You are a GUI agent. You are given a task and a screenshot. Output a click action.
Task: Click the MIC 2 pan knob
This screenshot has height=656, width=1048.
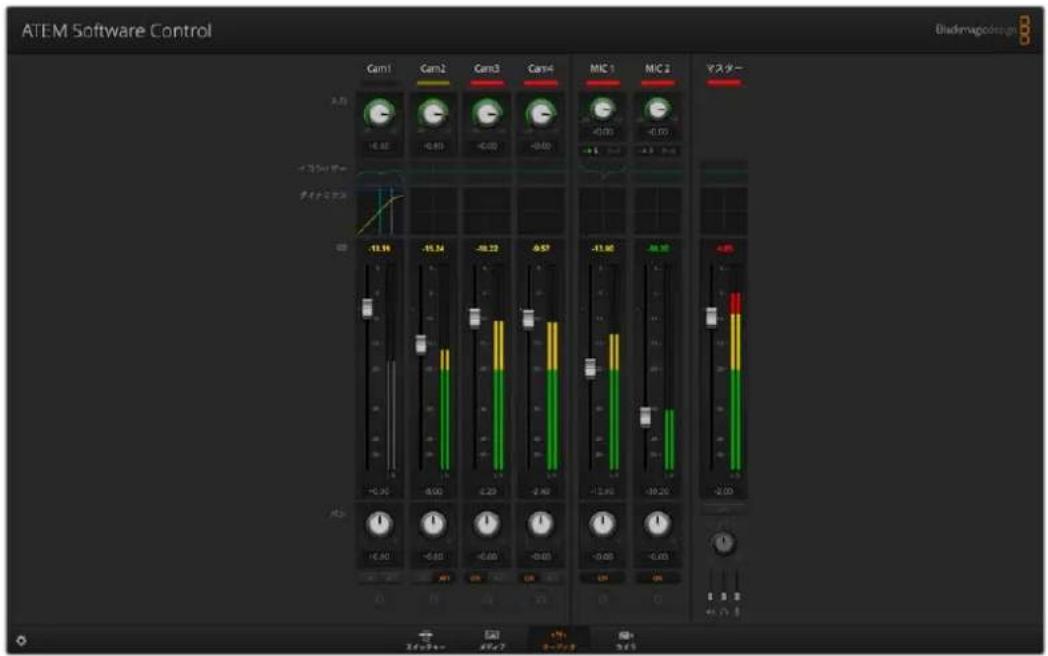click(x=658, y=524)
